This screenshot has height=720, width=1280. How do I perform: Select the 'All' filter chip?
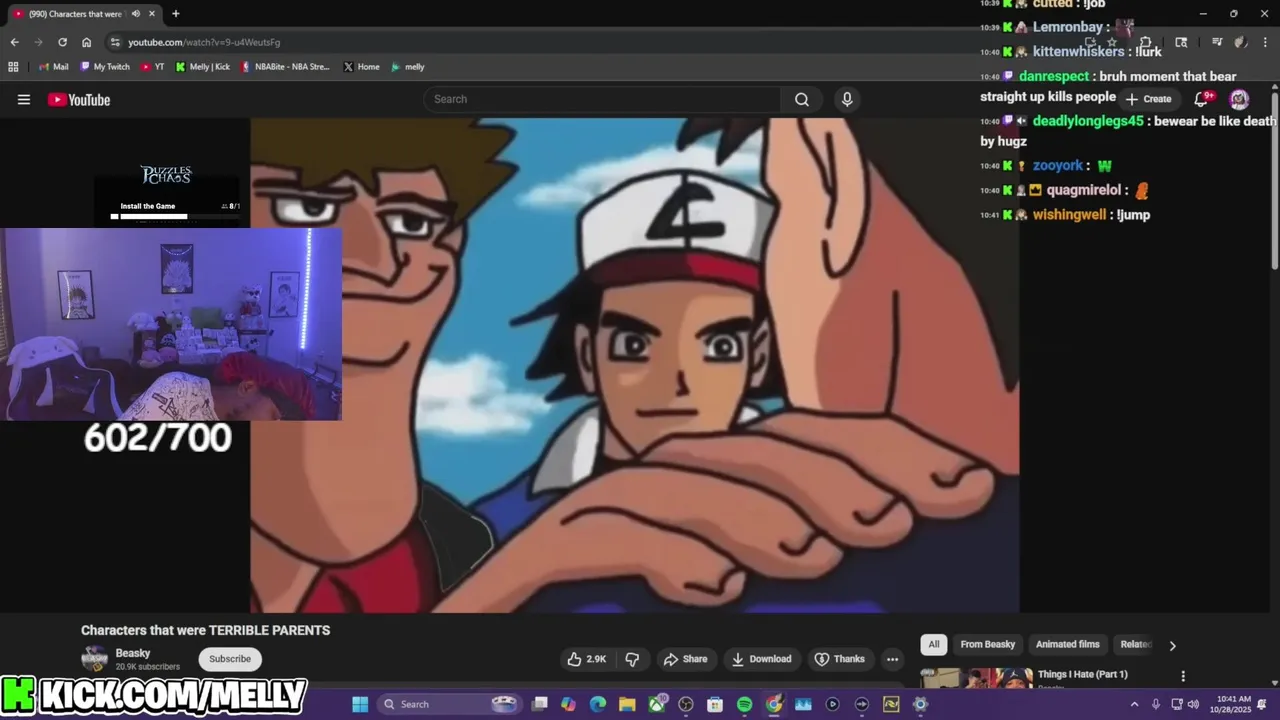pyautogui.click(x=934, y=644)
